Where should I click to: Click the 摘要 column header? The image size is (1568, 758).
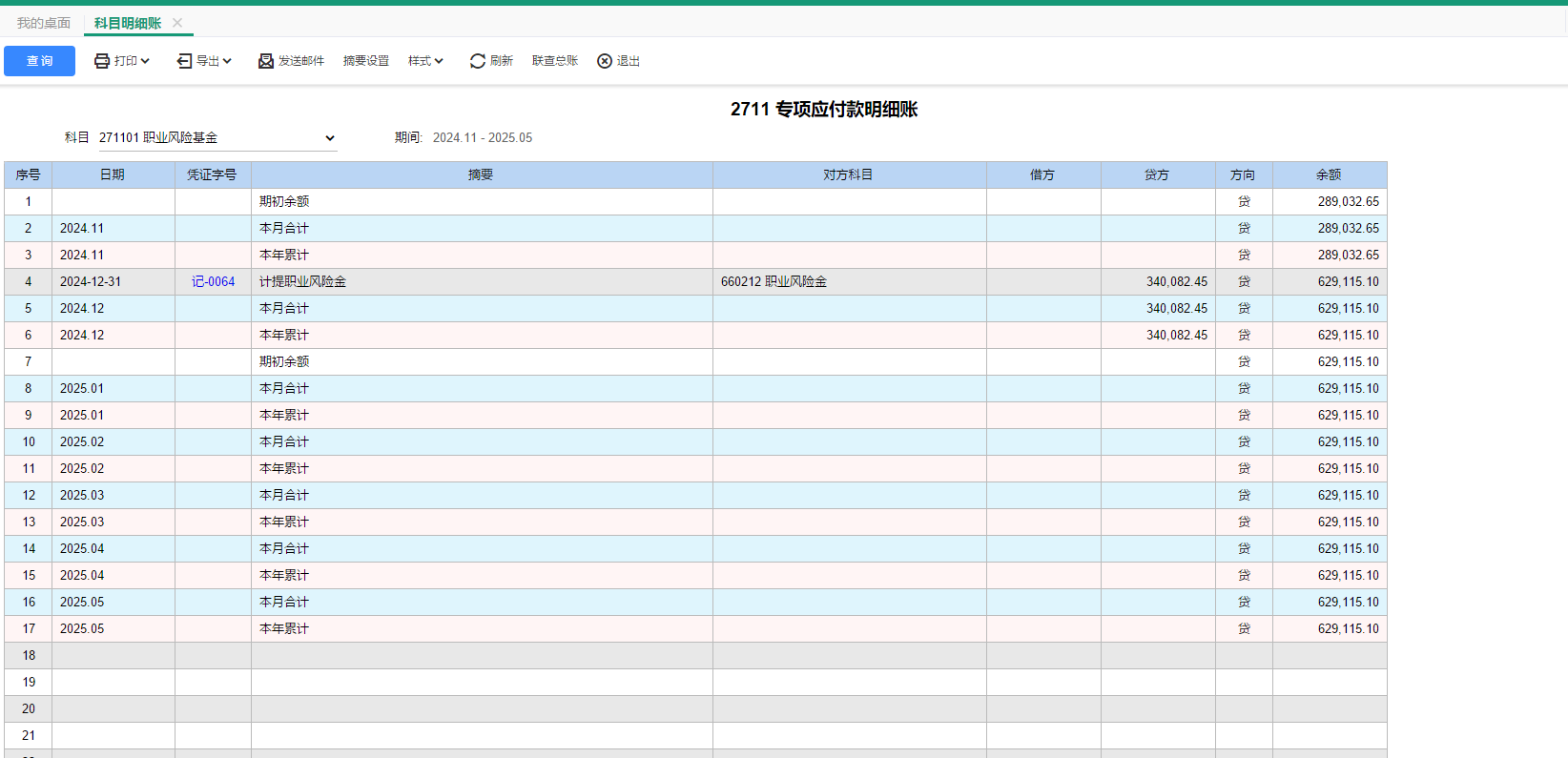tap(481, 175)
